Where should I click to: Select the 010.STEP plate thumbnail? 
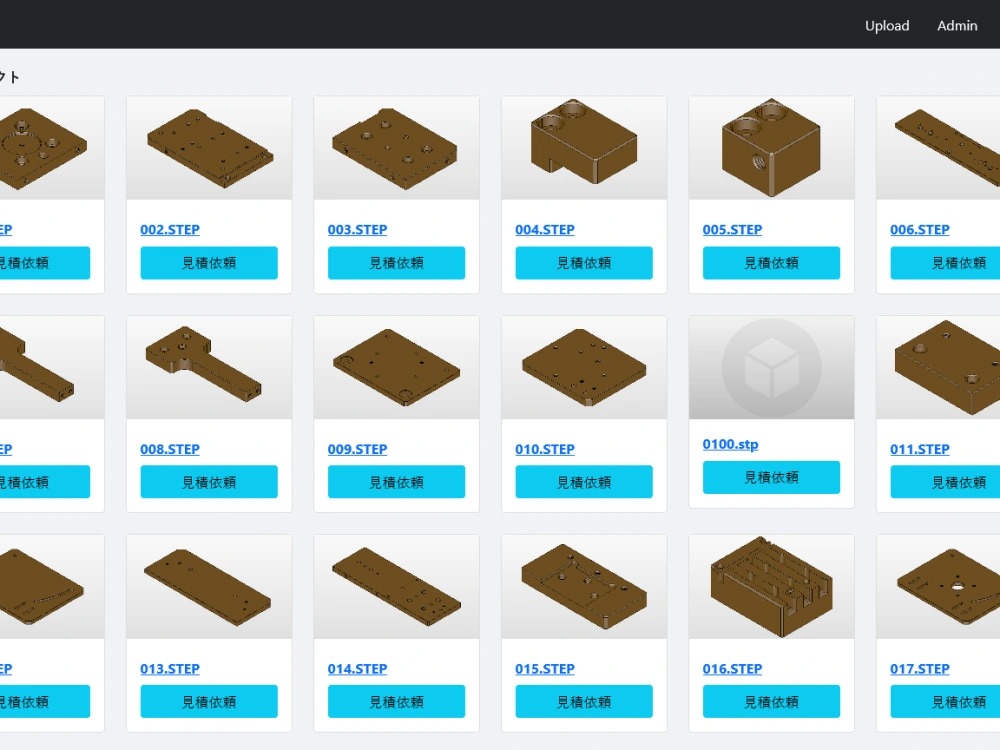pos(584,367)
